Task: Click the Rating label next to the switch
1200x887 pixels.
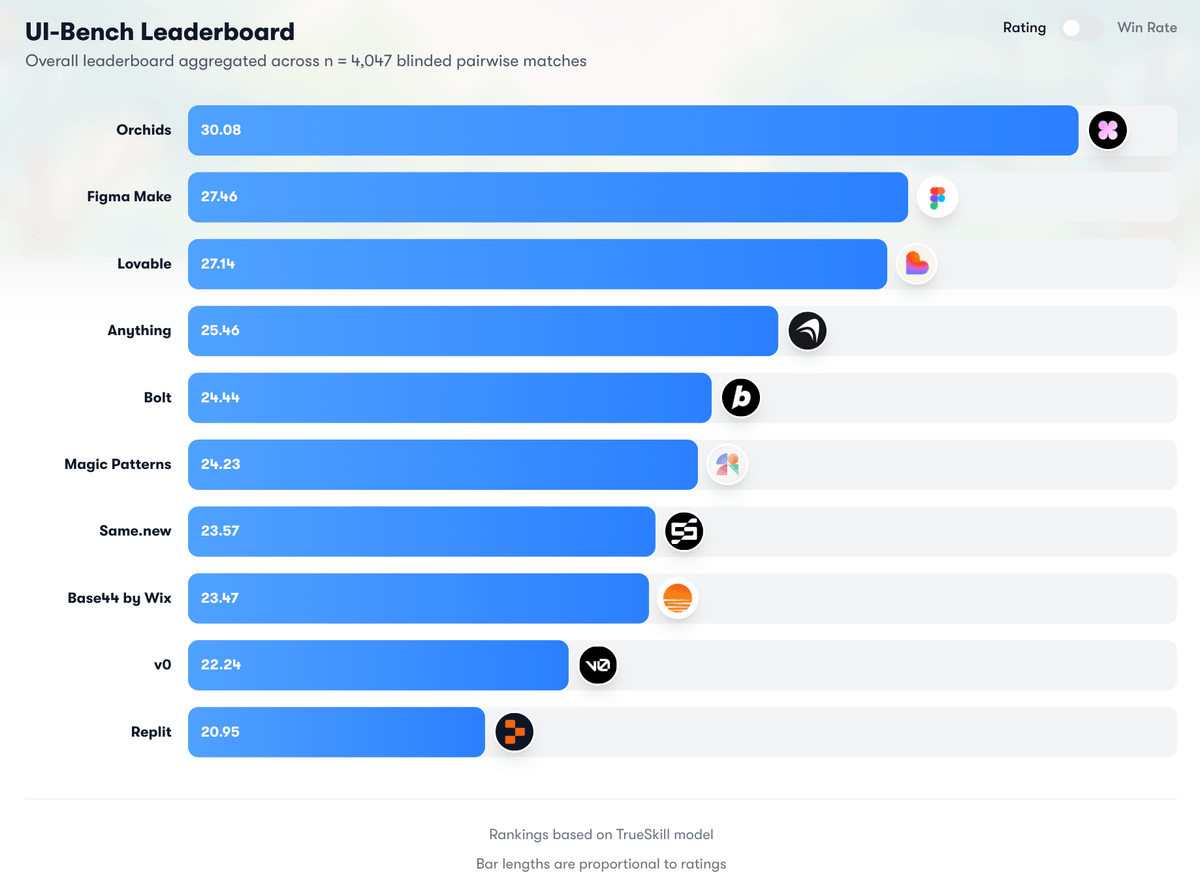Action: [x=1024, y=28]
